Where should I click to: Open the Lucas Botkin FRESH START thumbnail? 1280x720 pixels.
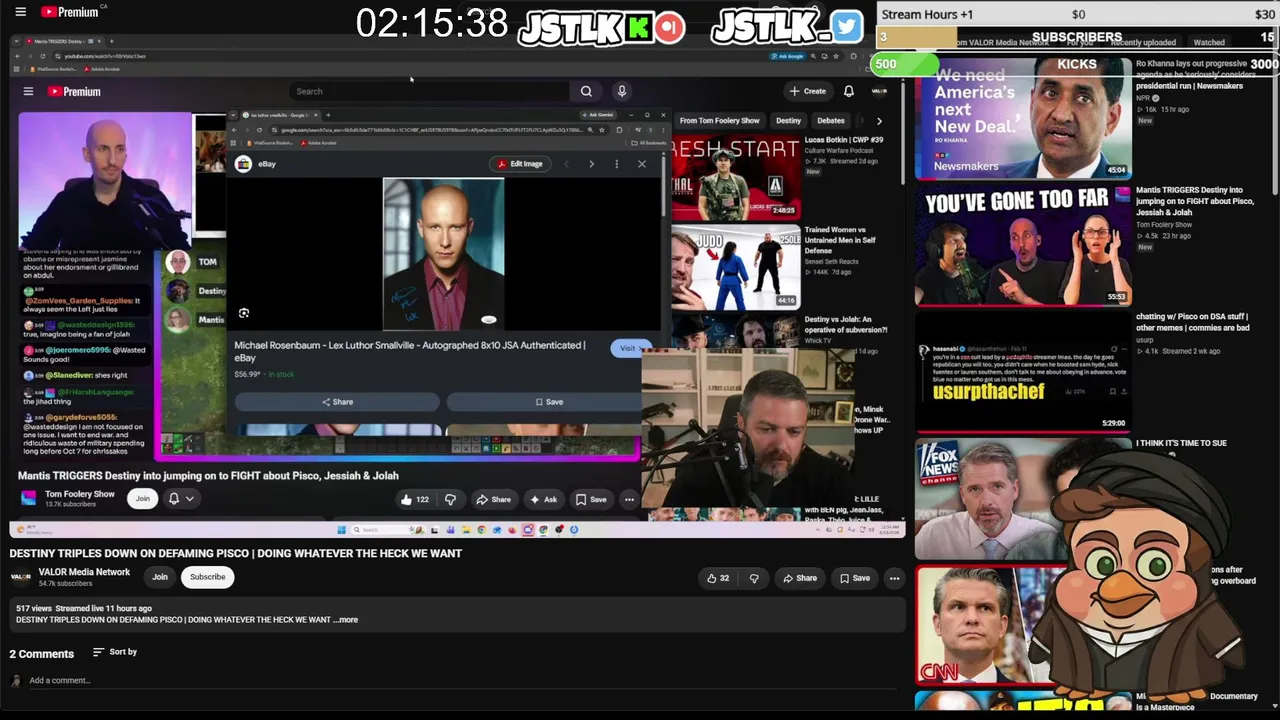point(735,178)
